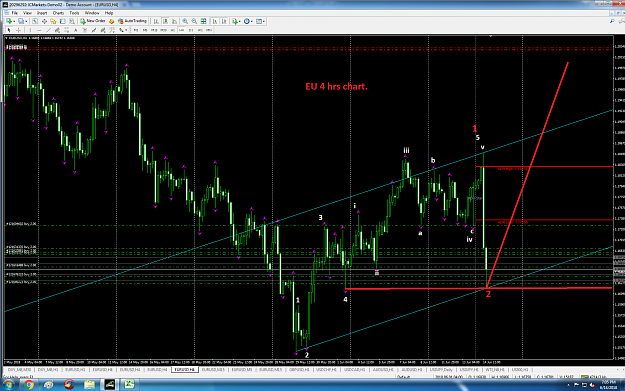Open the View menu
The height and width of the screenshot is (391, 625).
tap(27, 13)
